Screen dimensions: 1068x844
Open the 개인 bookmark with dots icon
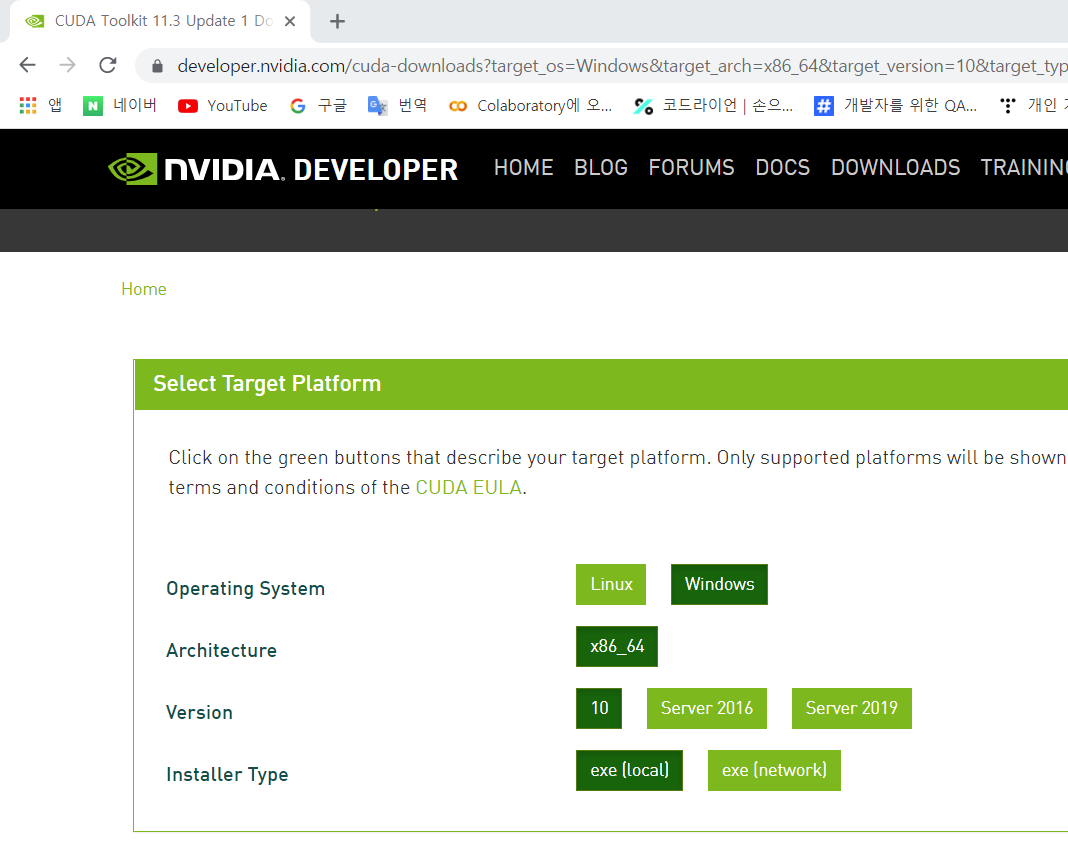point(1033,106)
